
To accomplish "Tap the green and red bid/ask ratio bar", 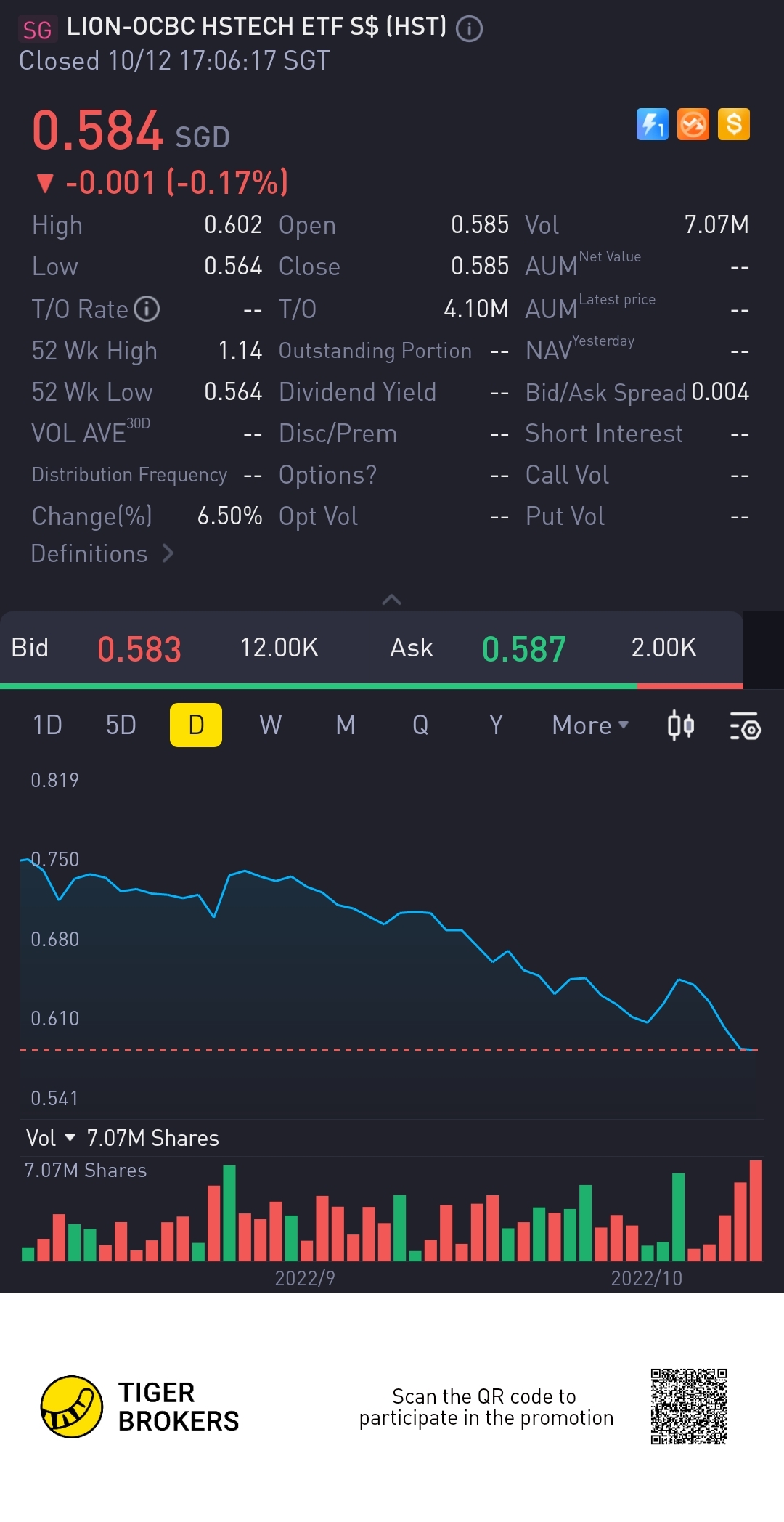I will 372,685.
